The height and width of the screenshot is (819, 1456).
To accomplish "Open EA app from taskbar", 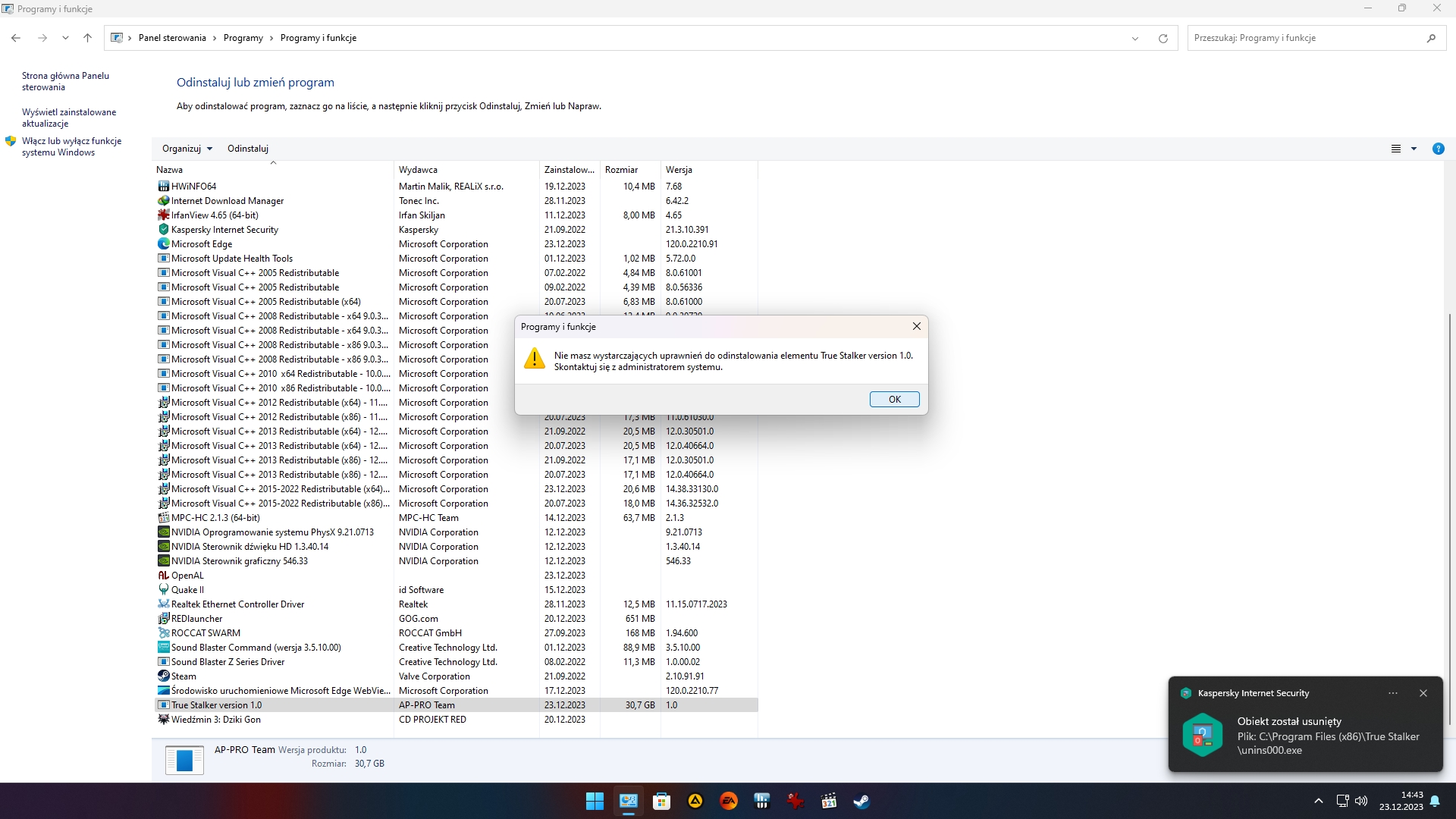I will (728, 801).
